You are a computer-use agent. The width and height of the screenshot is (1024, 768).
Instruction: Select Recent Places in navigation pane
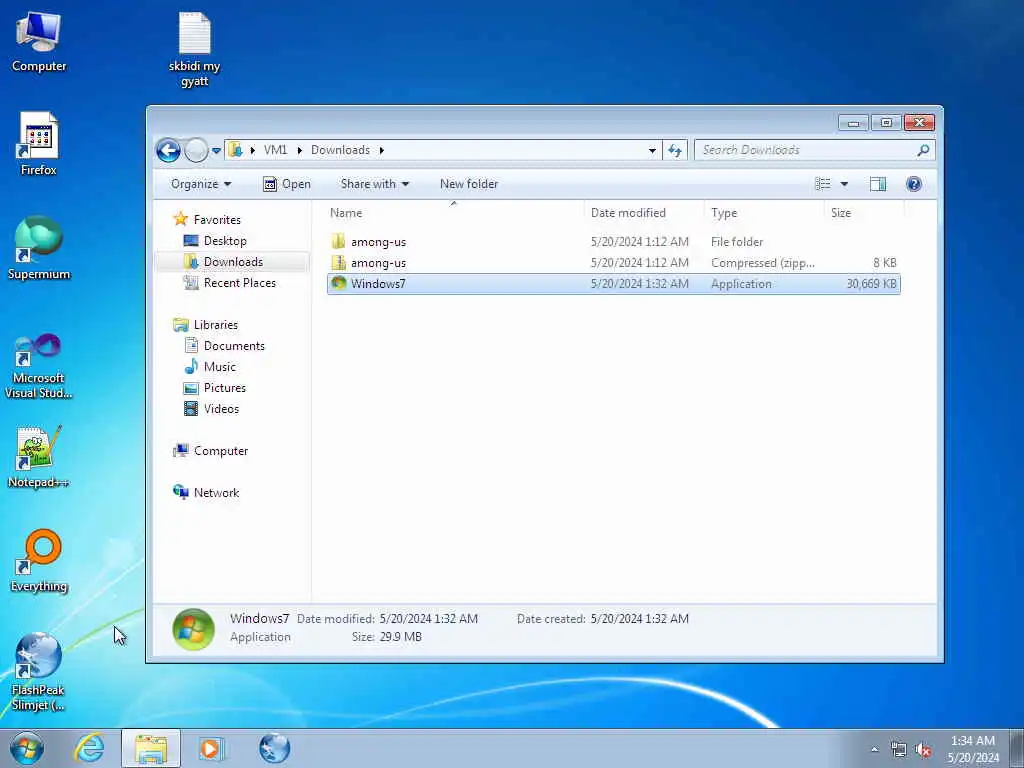pos(230,283)
